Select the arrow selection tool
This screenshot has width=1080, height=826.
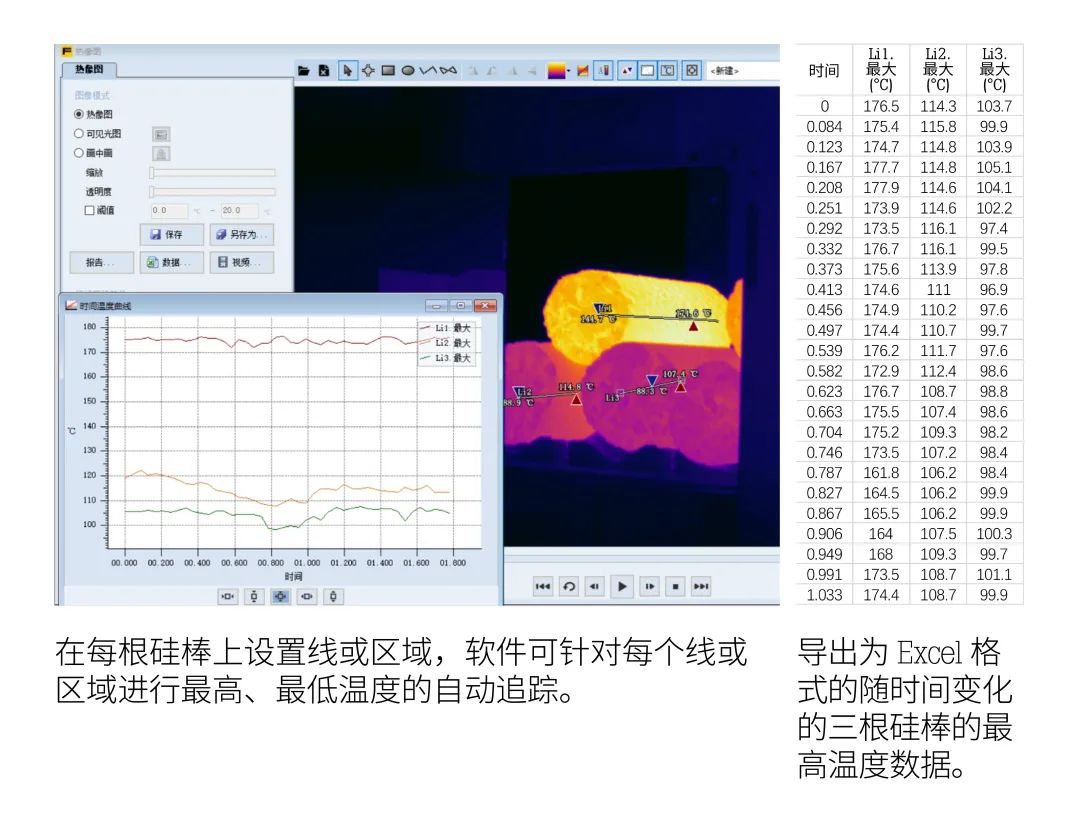[x=348, y=70]
